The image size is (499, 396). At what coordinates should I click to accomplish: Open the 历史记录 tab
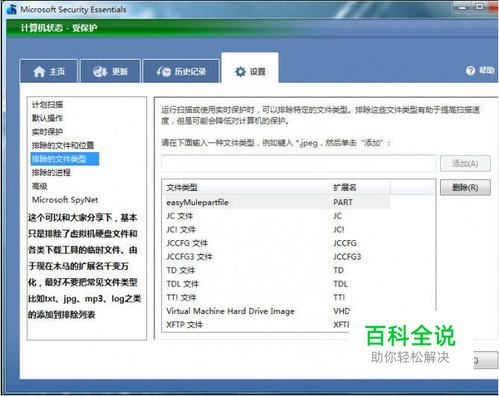[x=181, y=71]
